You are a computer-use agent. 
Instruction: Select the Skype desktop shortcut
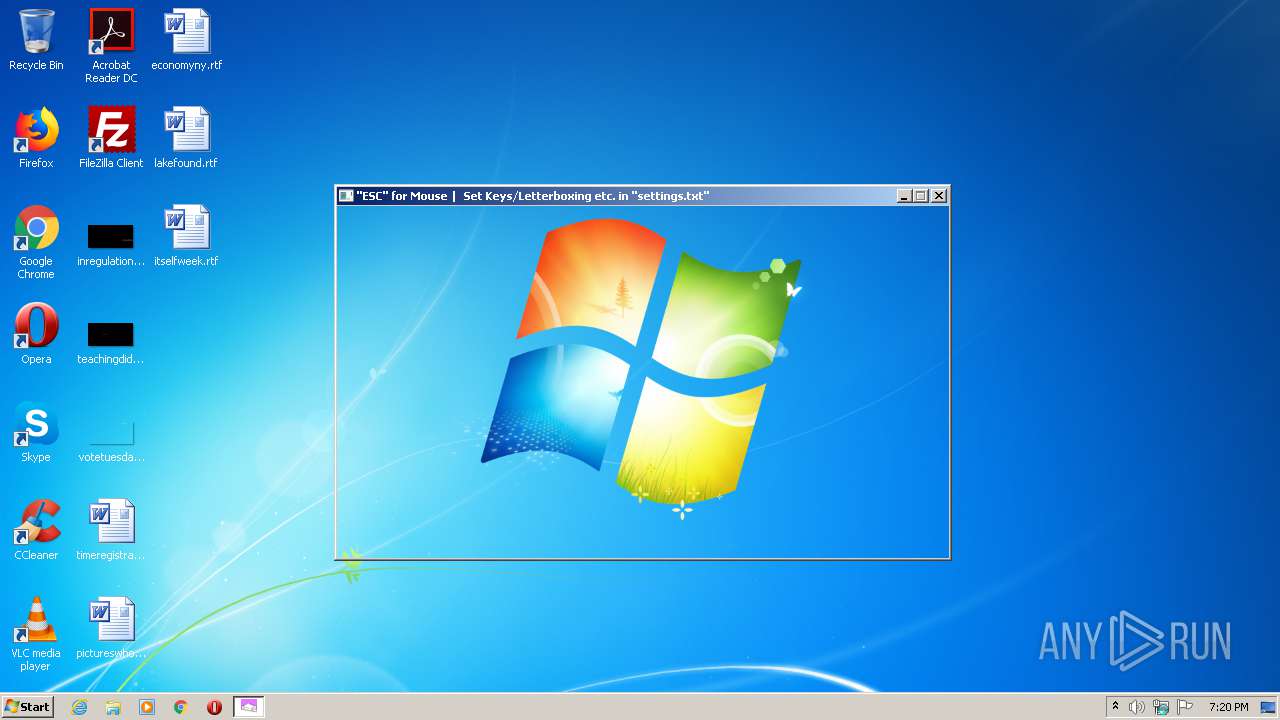tap(36, 432)
